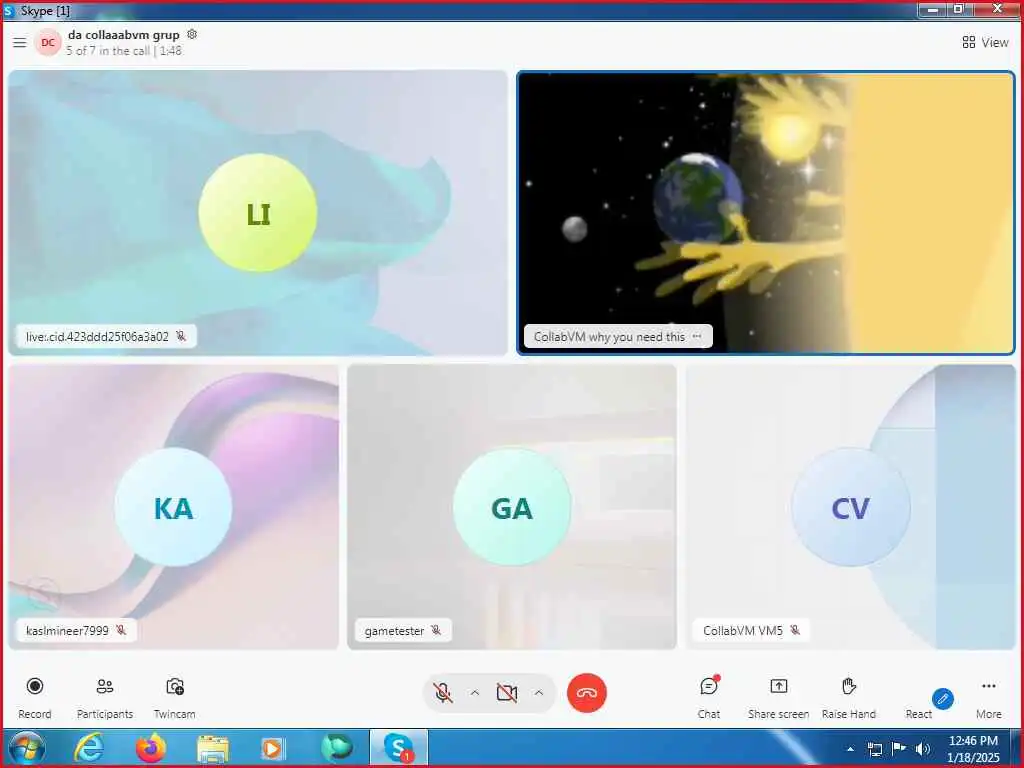Image resolution: width=1024 pixels, height=768 pixels.
Task: Open the View layout options
Action: [x=985, y=42]
